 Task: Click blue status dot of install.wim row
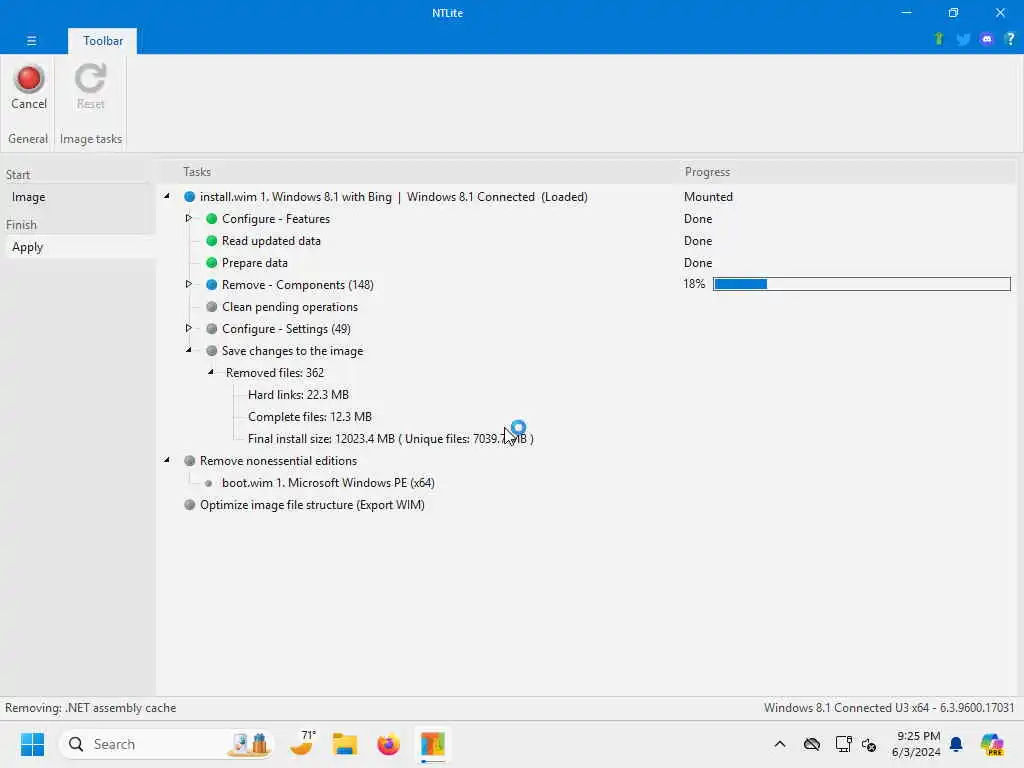(x=189, y=197)
